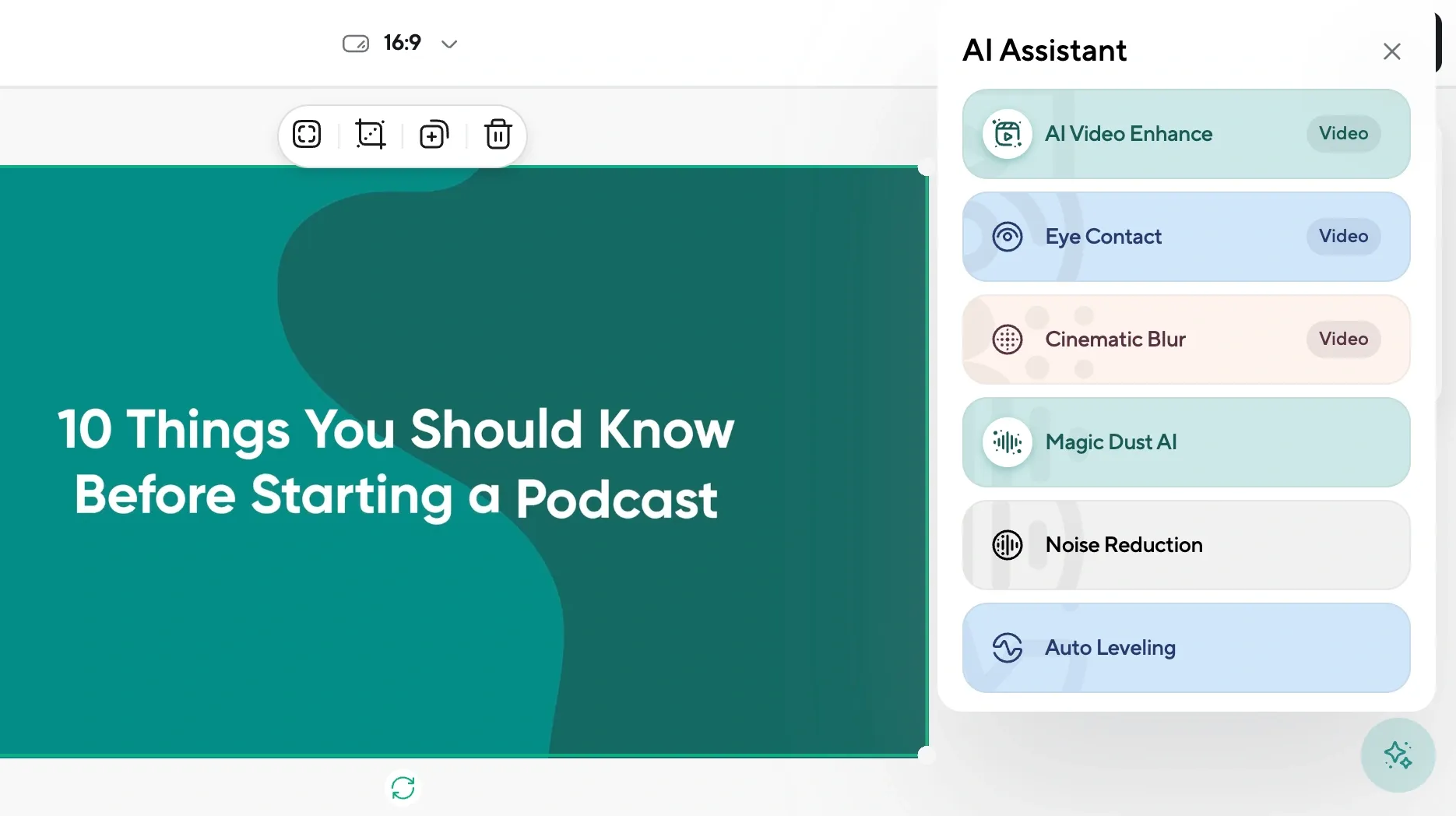Image resolution: width=1456 pixels, height=816 pixels.
Task: Toggle the aspect ratio frame icon
Action: (357, 43)
